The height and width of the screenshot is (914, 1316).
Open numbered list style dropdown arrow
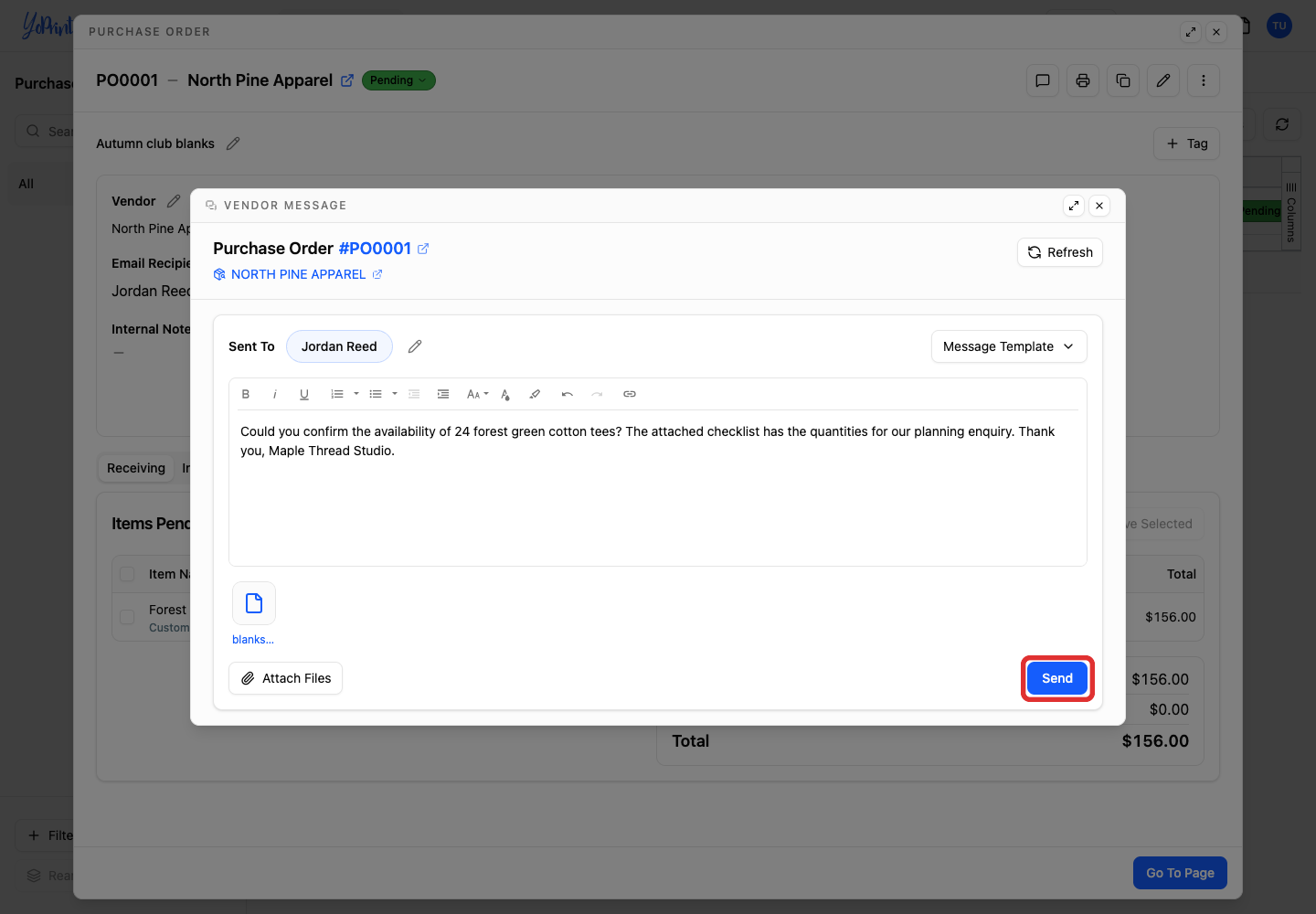(356, 394)
